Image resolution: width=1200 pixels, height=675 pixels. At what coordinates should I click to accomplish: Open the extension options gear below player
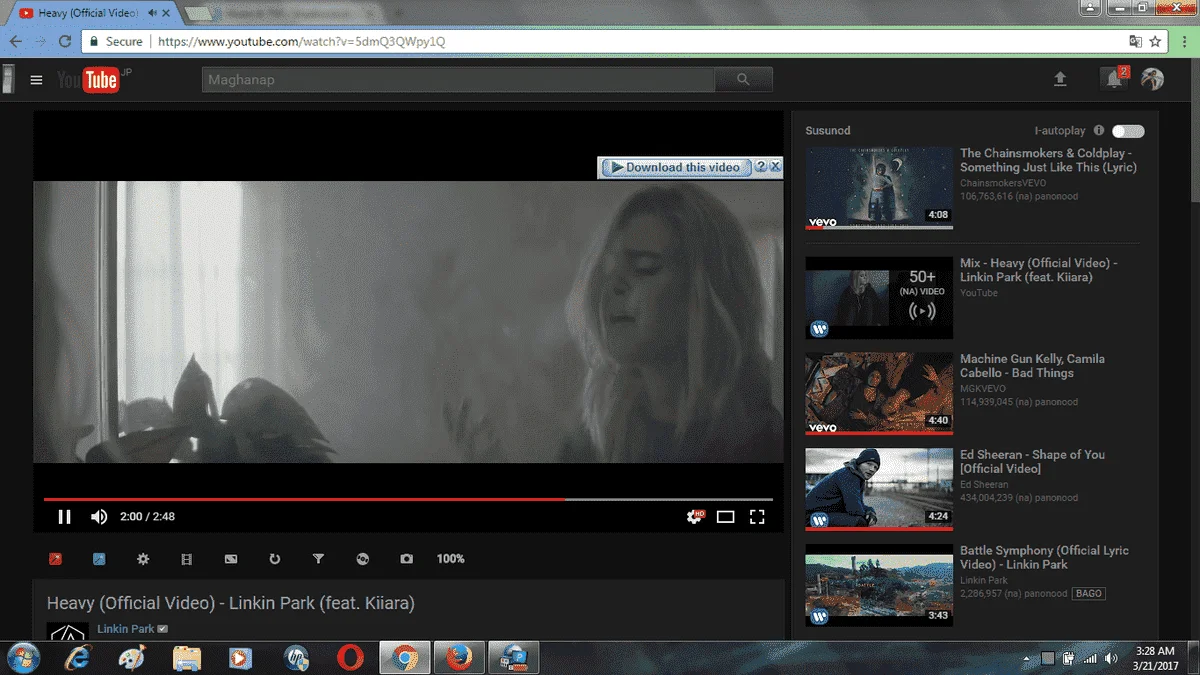[143, 559]
